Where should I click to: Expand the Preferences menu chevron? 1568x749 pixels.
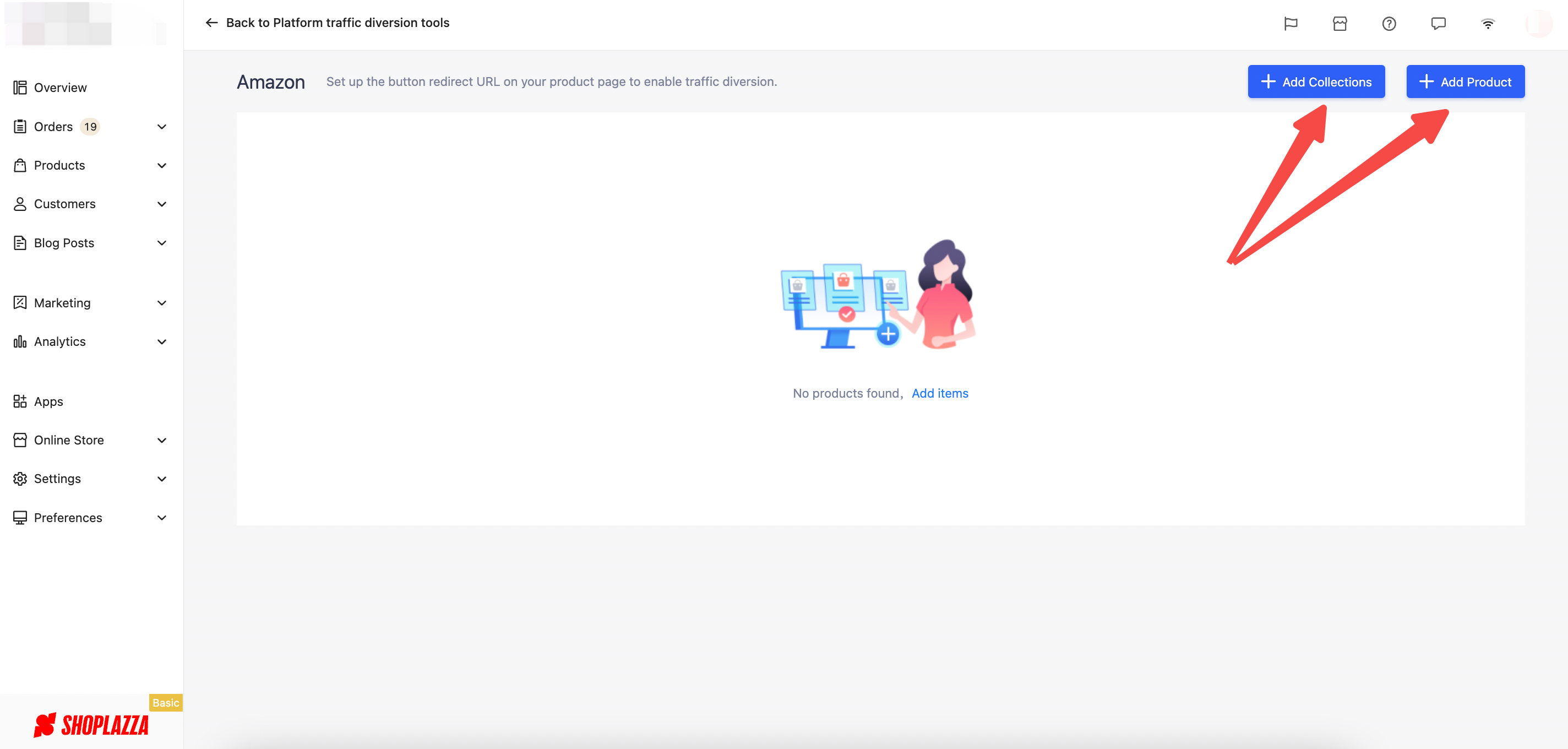(162, 518)
